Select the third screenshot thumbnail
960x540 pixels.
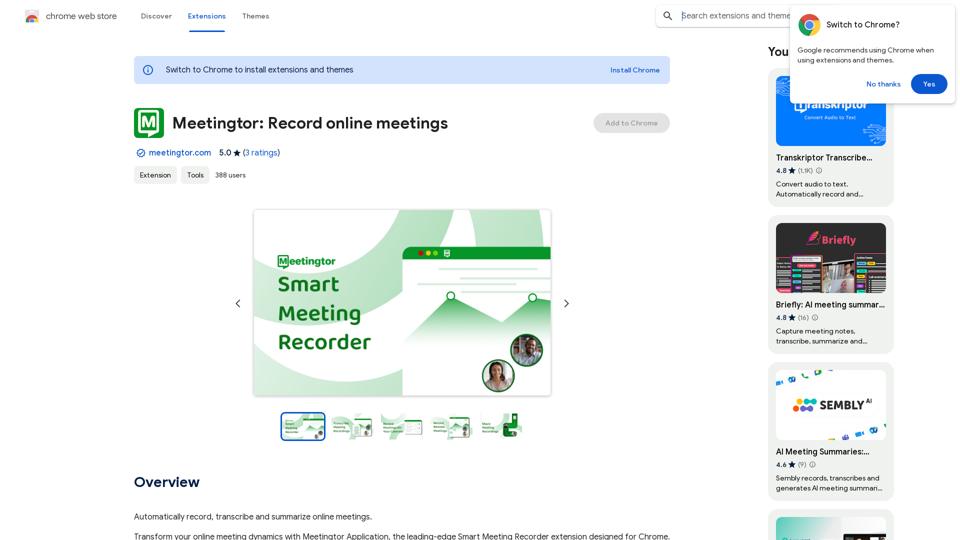(x=402, y=426)
